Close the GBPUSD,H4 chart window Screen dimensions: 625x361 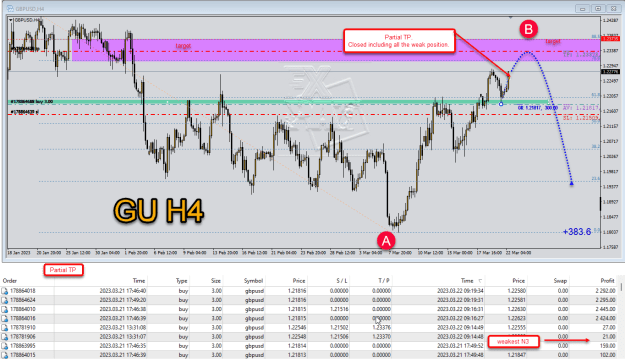click(x=613, y=8)
